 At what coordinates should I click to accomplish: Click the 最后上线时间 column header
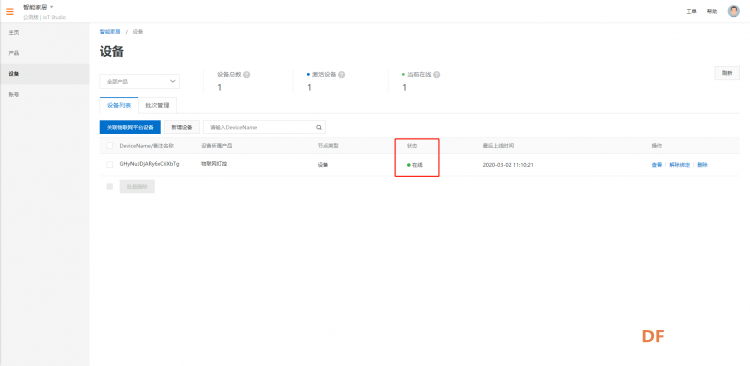pos(498,145)
